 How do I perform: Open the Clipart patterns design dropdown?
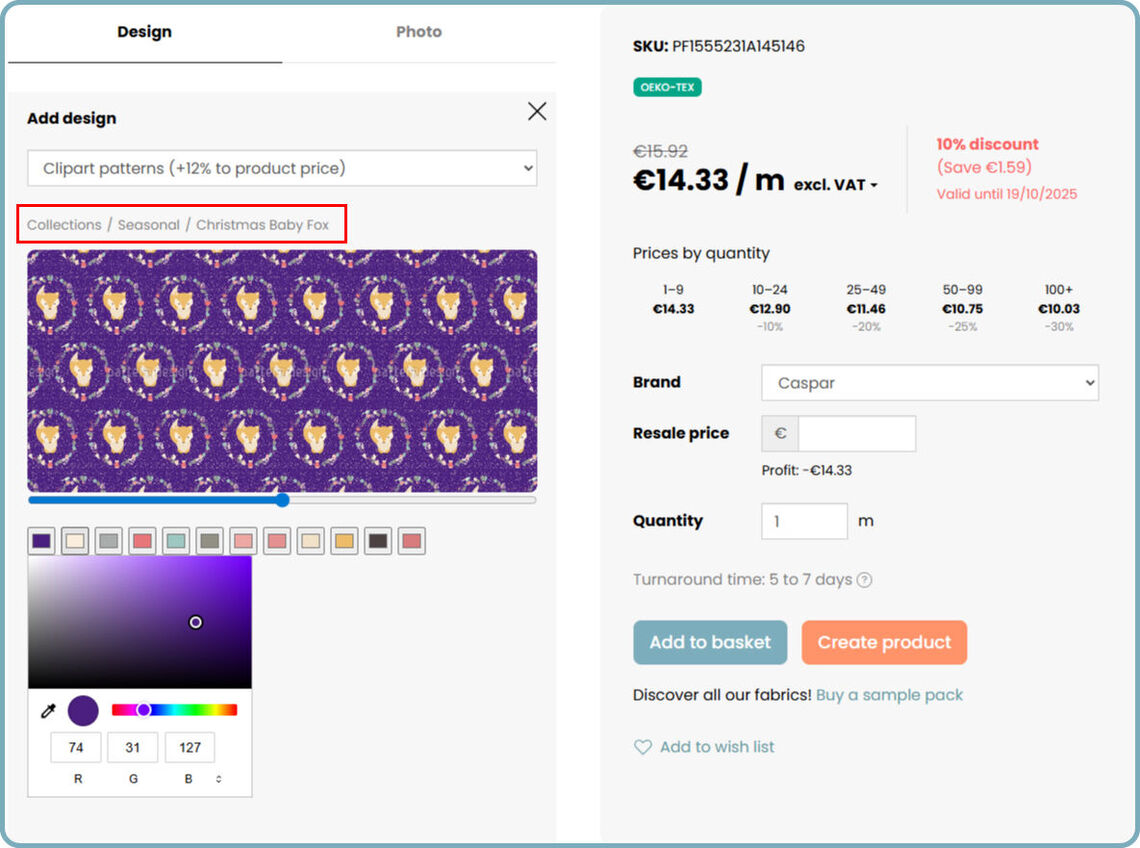click(282, 168)
